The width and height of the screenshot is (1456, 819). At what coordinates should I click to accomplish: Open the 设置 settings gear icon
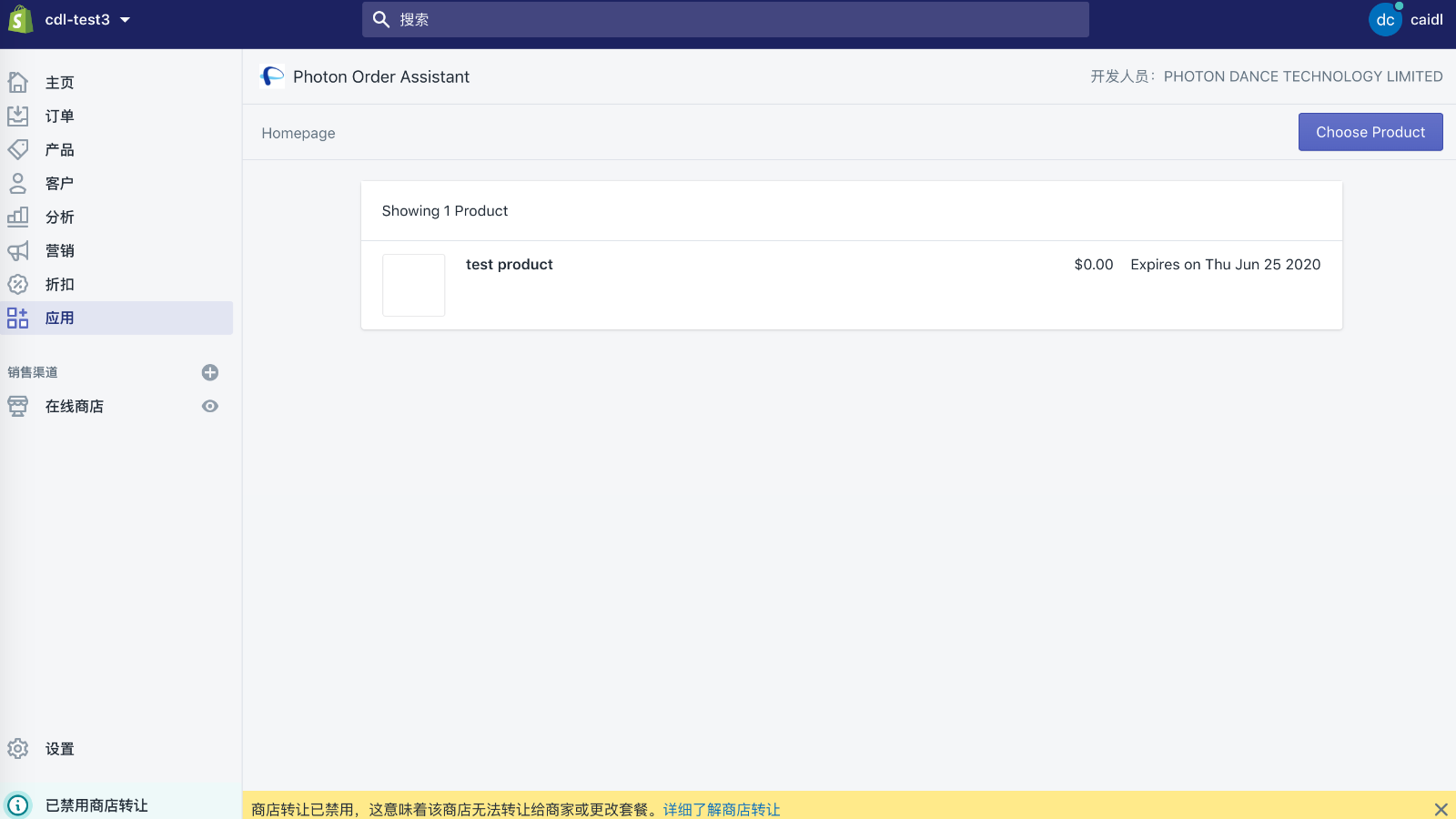pos(18,748)
